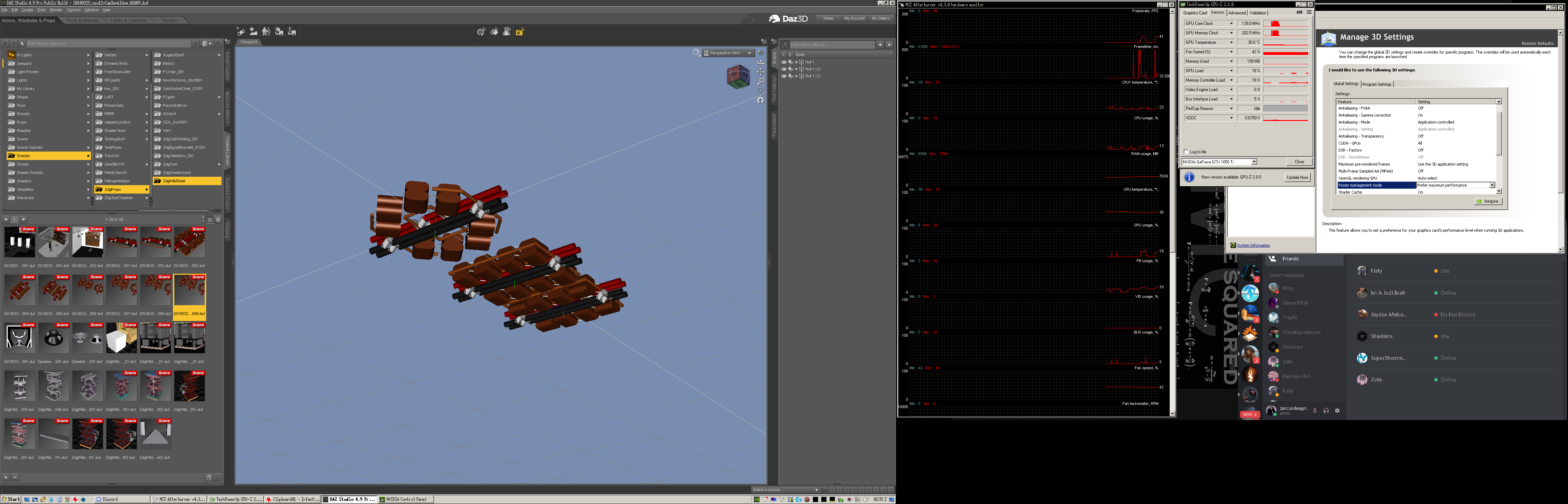1568x504 pixels.
Task: Toggle visibility of Null 1 (3) node
Action: pyautogui.click(x=784, y=76)
